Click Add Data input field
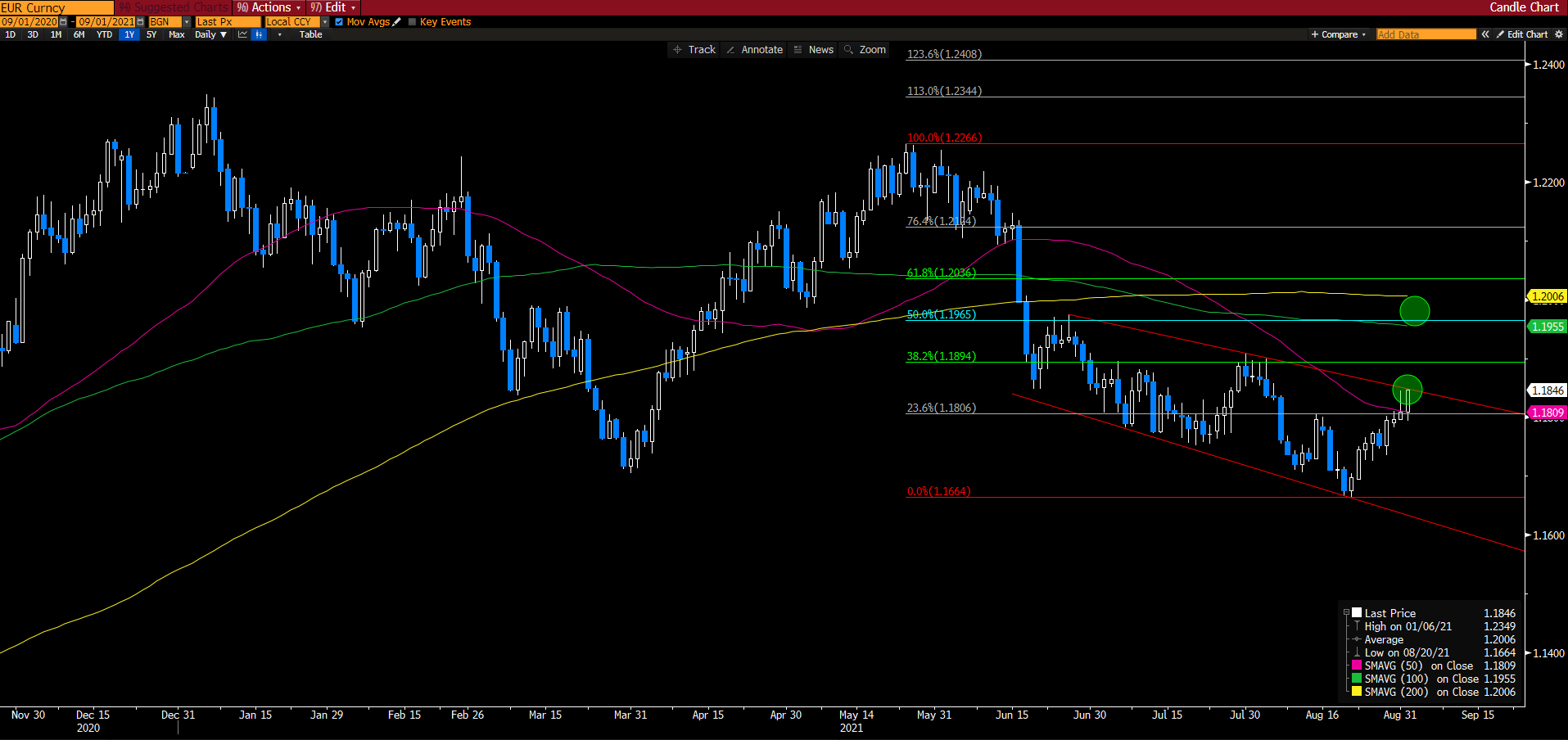The height and width of the screenshot is (740, 1568). tap(1426, 34)
